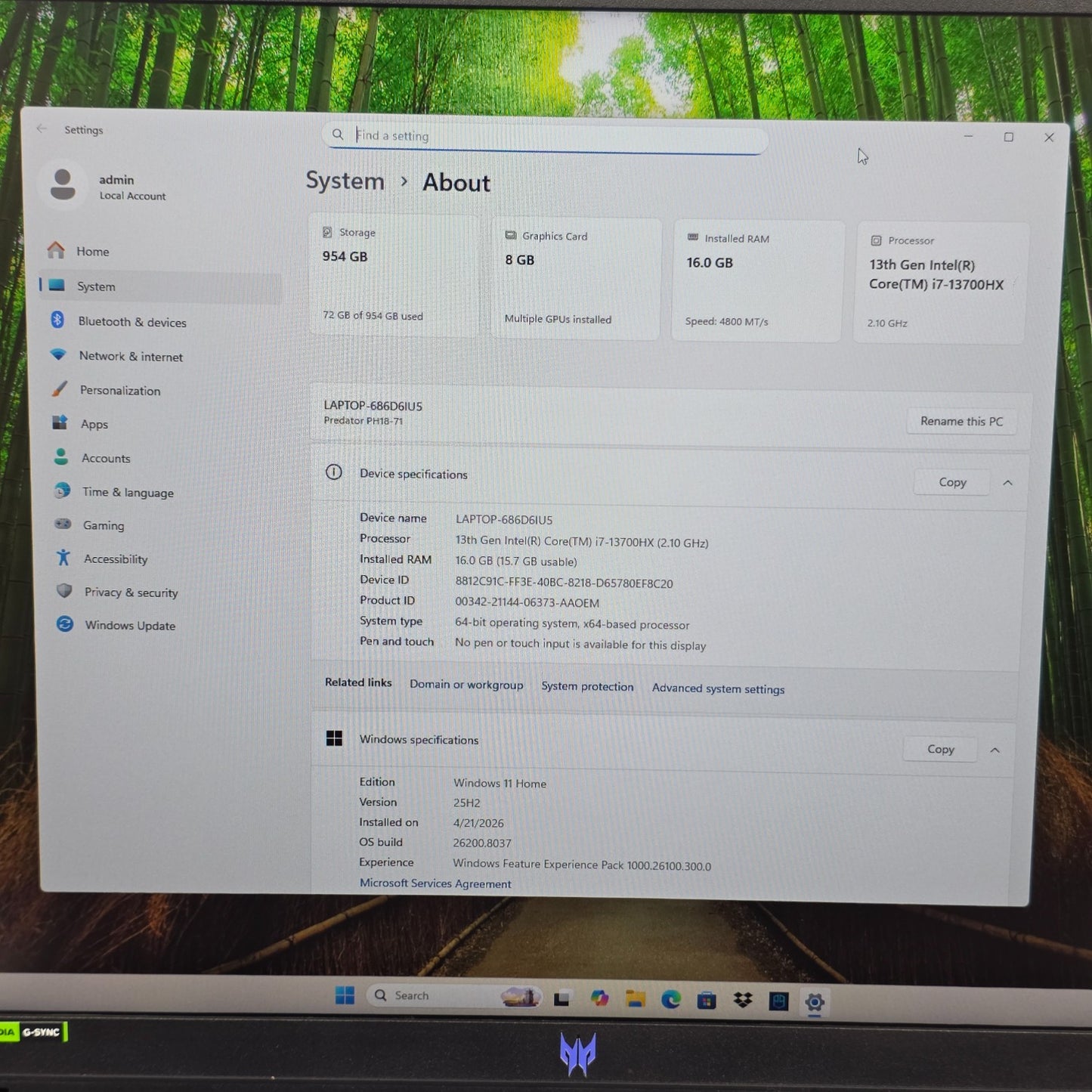Open Advanced system settings link

(x=718, y=688)
